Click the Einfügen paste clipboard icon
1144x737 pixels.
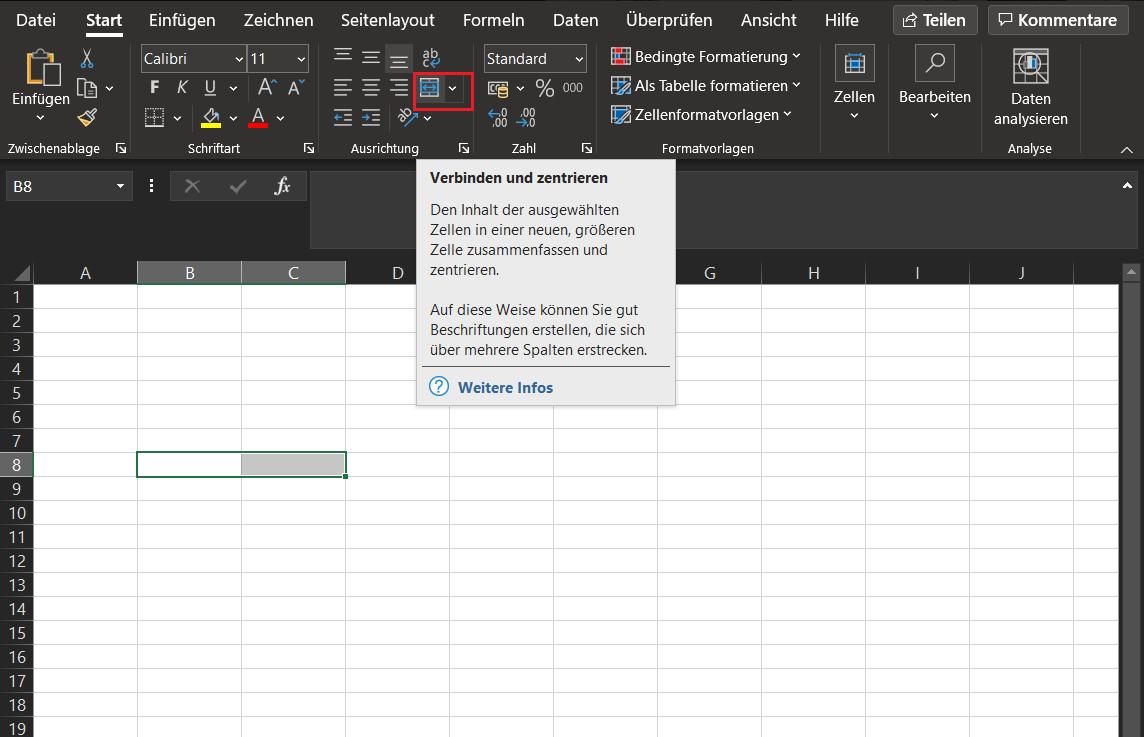(42, 68)
